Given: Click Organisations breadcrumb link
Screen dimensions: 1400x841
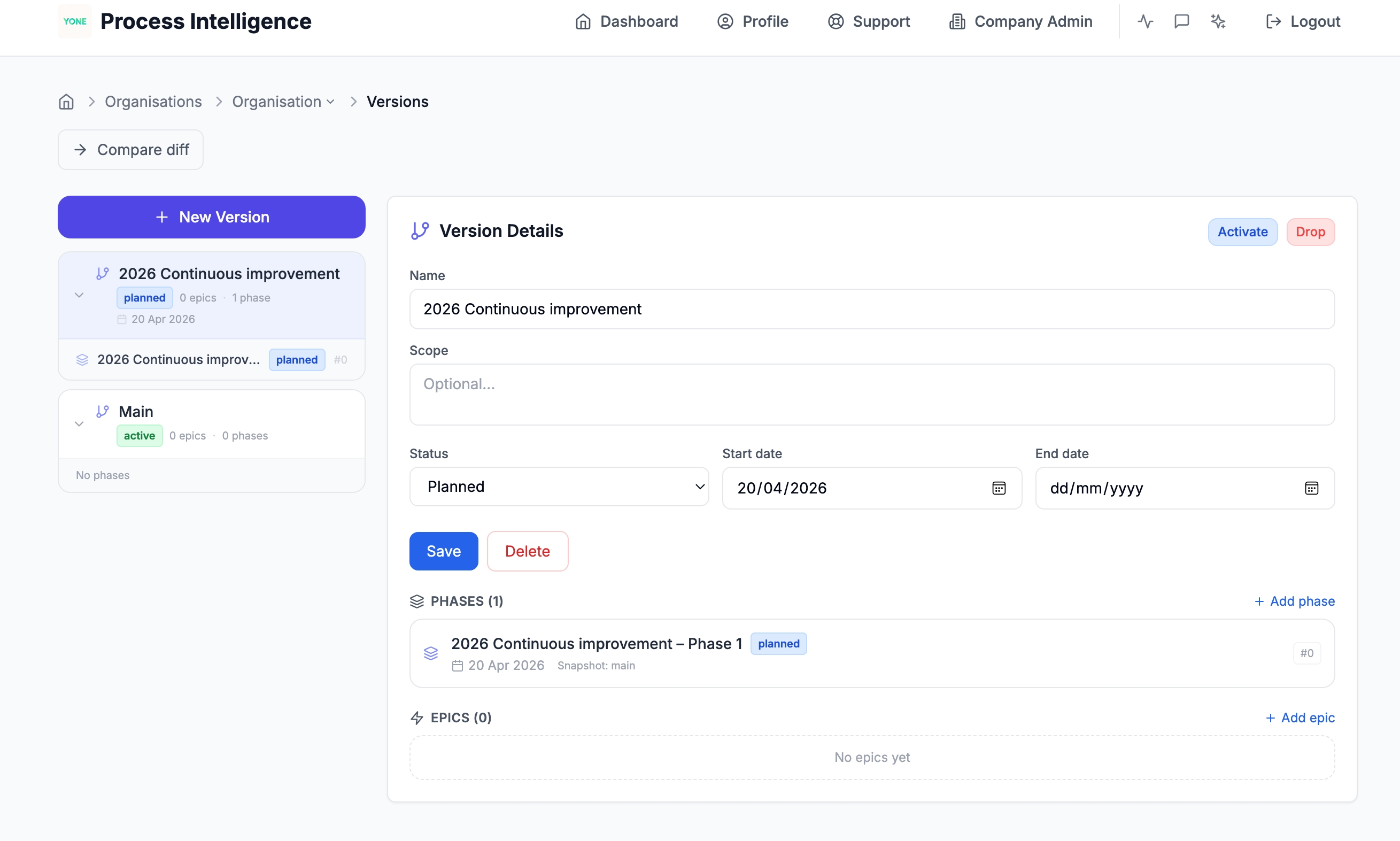Looking at the screenshot, I should coord(153,102).
